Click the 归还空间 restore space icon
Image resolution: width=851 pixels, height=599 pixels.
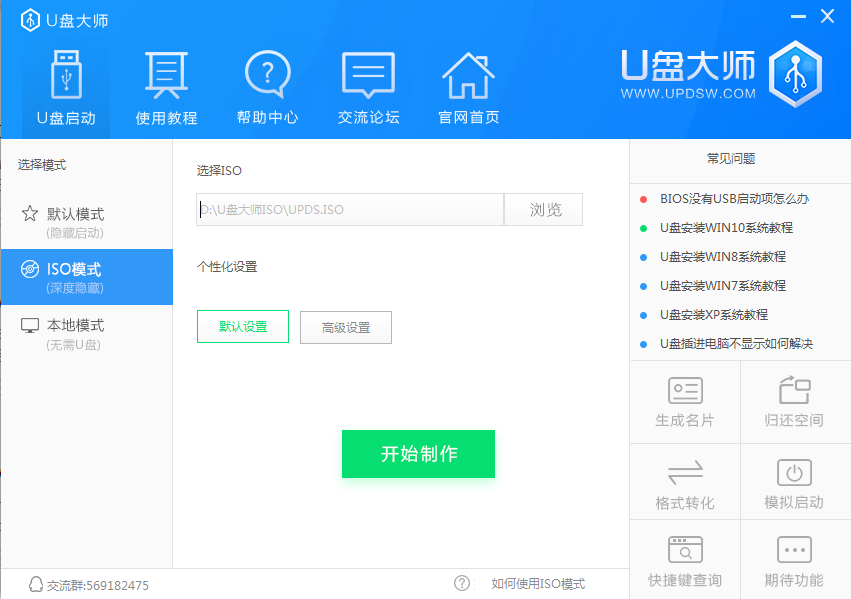coord(794,402)
